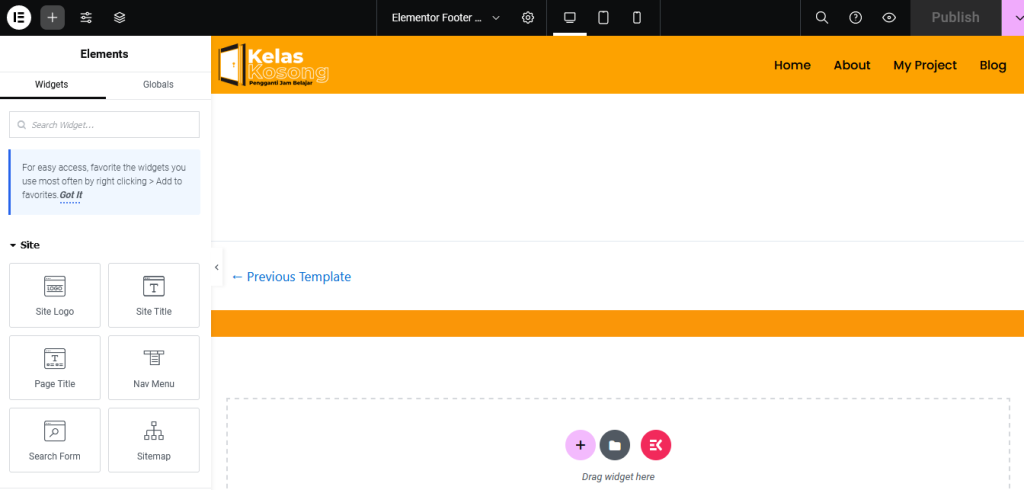Screen dimensions: 1024x490
Task: Expand the Publish options arrow
Action: [1012, 18]
